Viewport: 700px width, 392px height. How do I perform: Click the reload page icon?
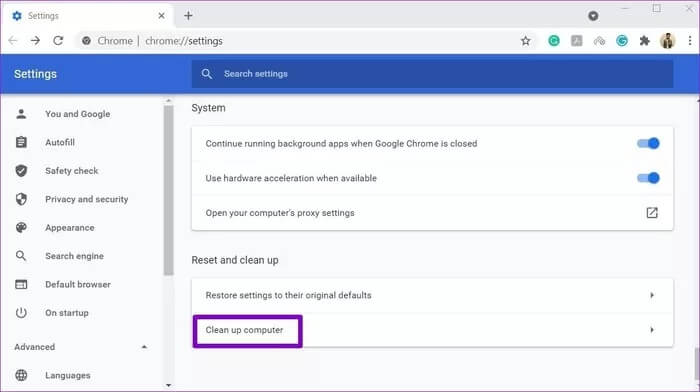click(58, 41)
